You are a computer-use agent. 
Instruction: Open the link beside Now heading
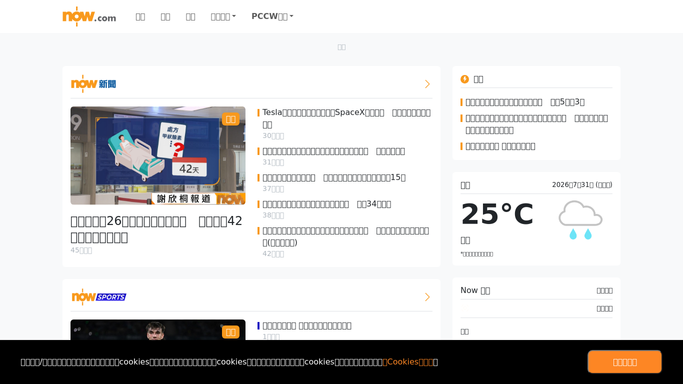(604, 291)
